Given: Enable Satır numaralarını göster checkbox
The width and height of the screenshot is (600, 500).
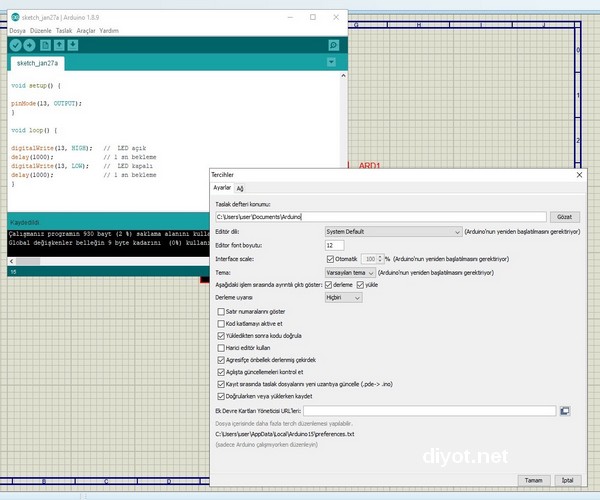Looking at the screenshot, I should coord(221,312).
